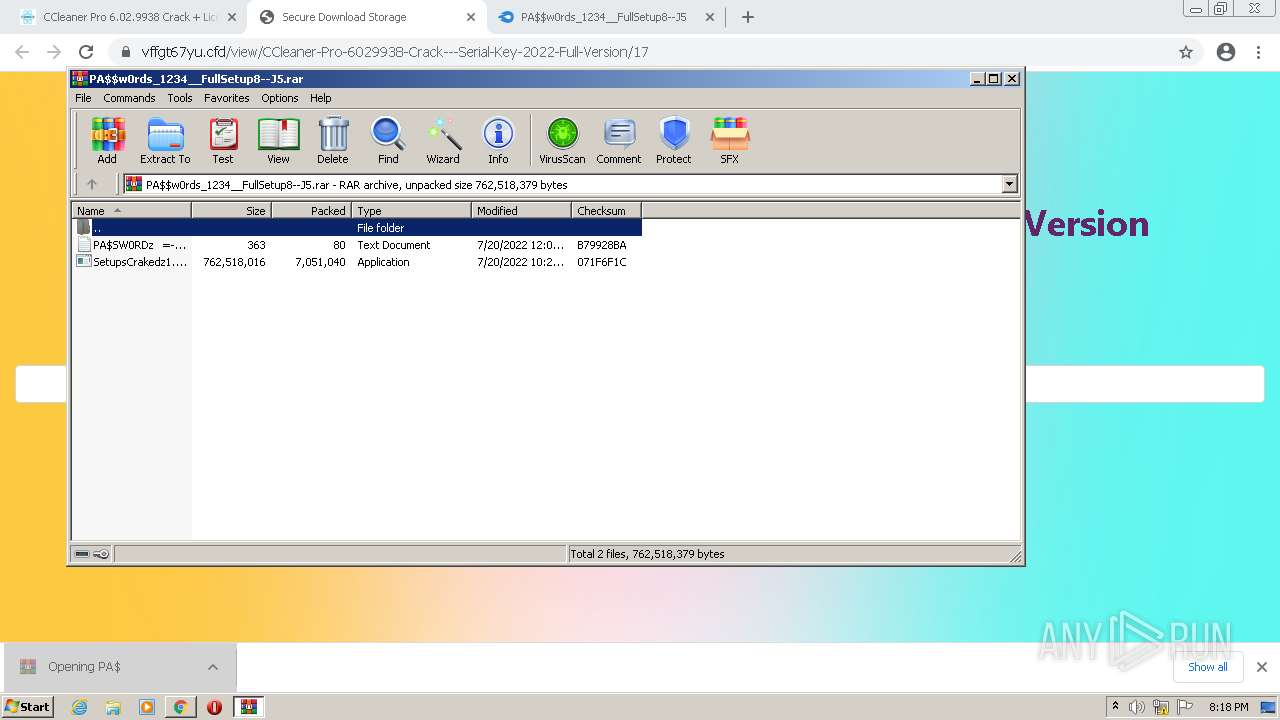Open the Comment tool

(x=619, y=141)
